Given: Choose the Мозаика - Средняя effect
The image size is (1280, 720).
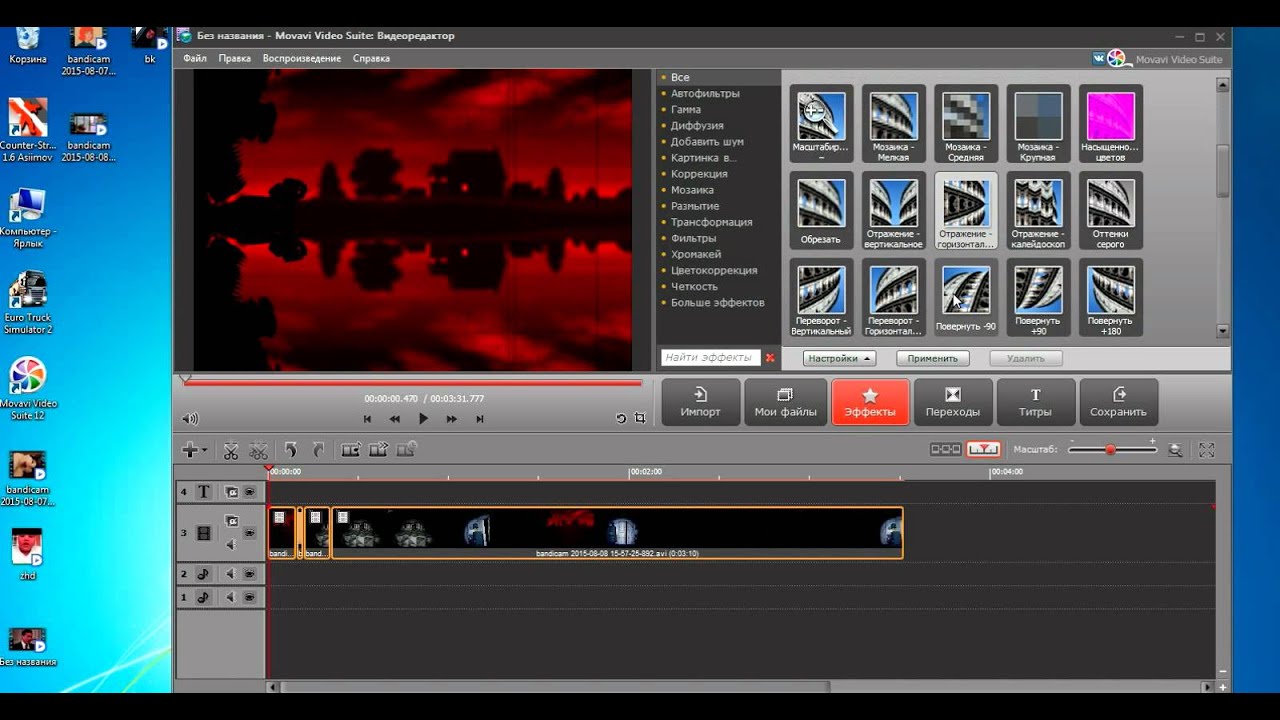Looking at the screenshot, I should [966, 124].
